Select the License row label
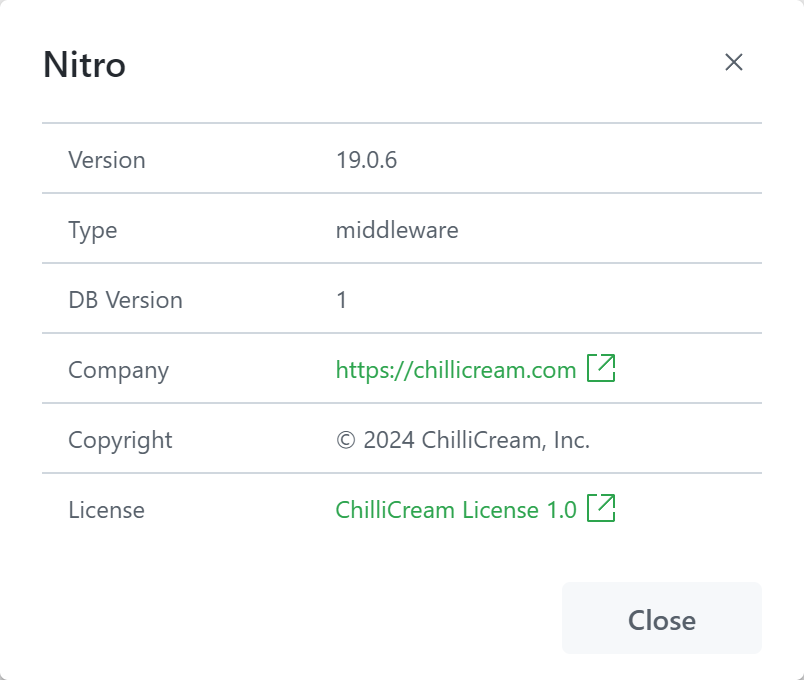 point(106,510)
